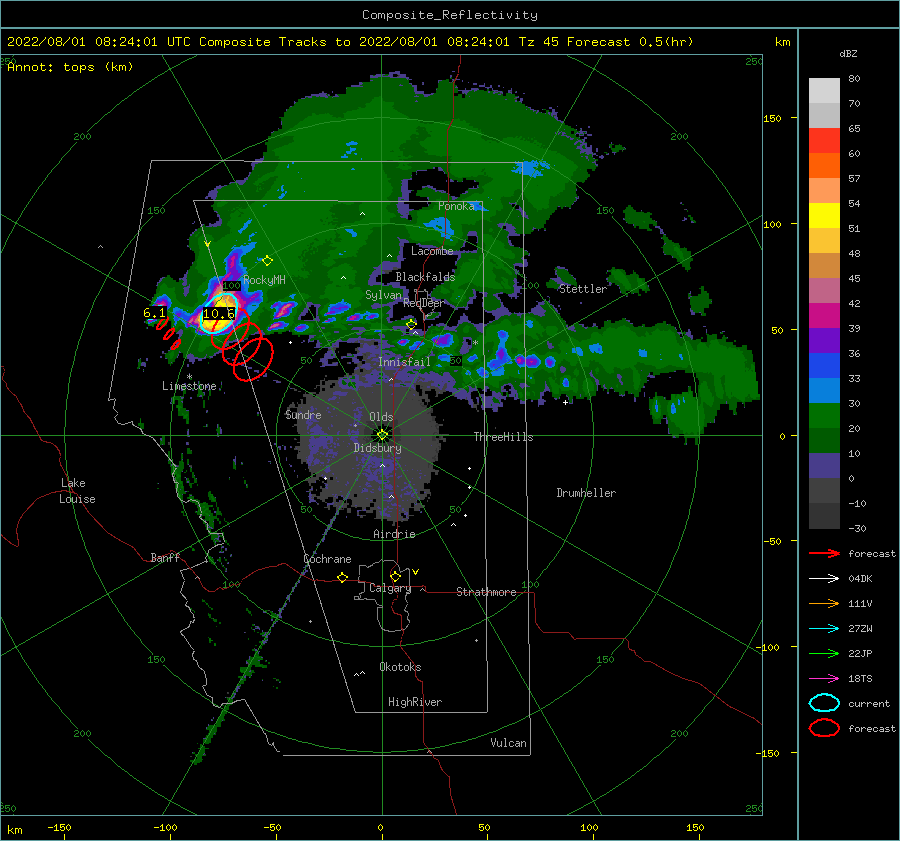This screenshot has height=841, width=900.
Task: Select the magenta 18TS arrow legend icon
Action: tap(824, 678)
